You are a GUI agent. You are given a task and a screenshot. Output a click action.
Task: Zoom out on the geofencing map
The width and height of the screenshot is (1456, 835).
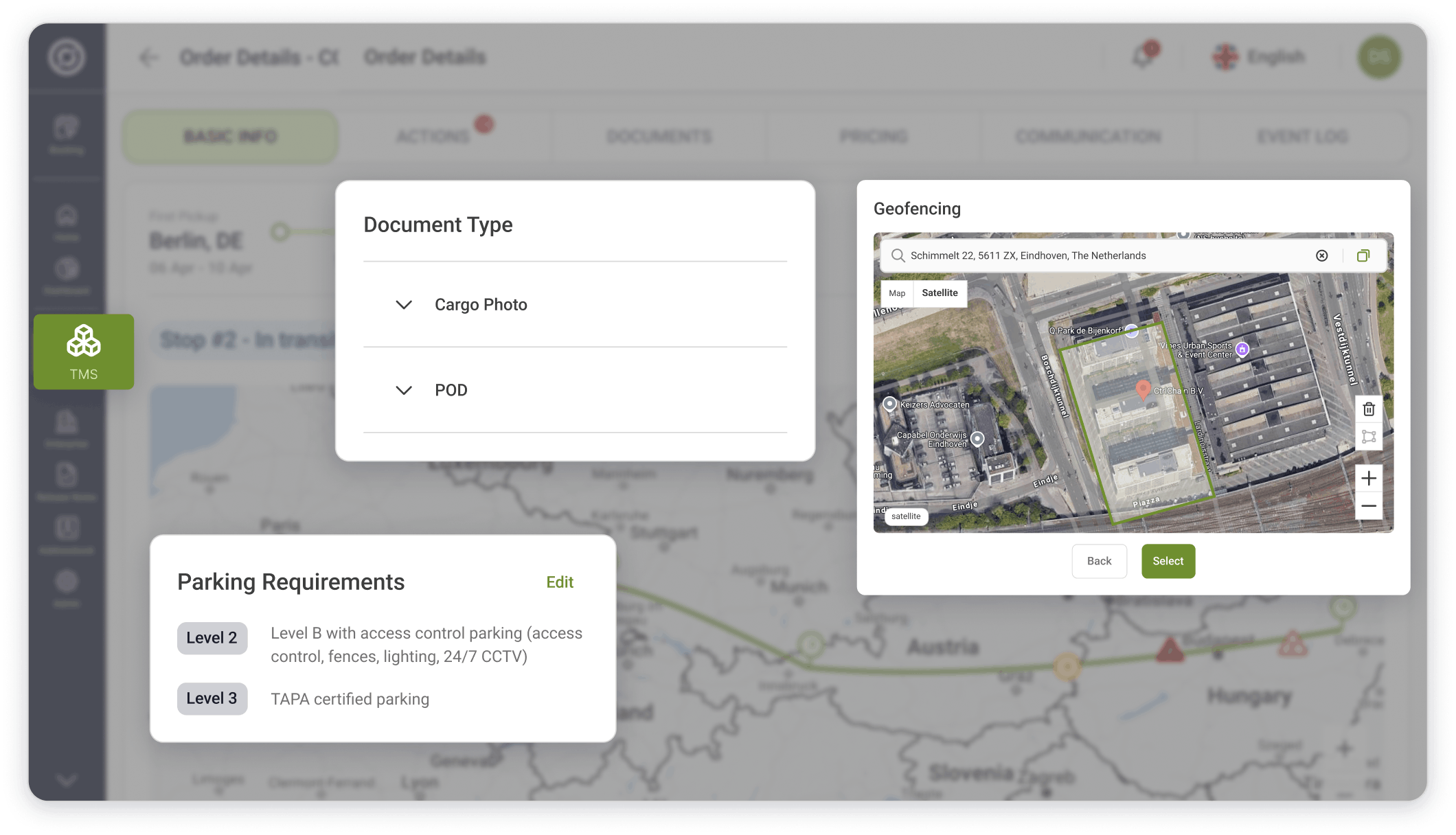[1368, 506]
